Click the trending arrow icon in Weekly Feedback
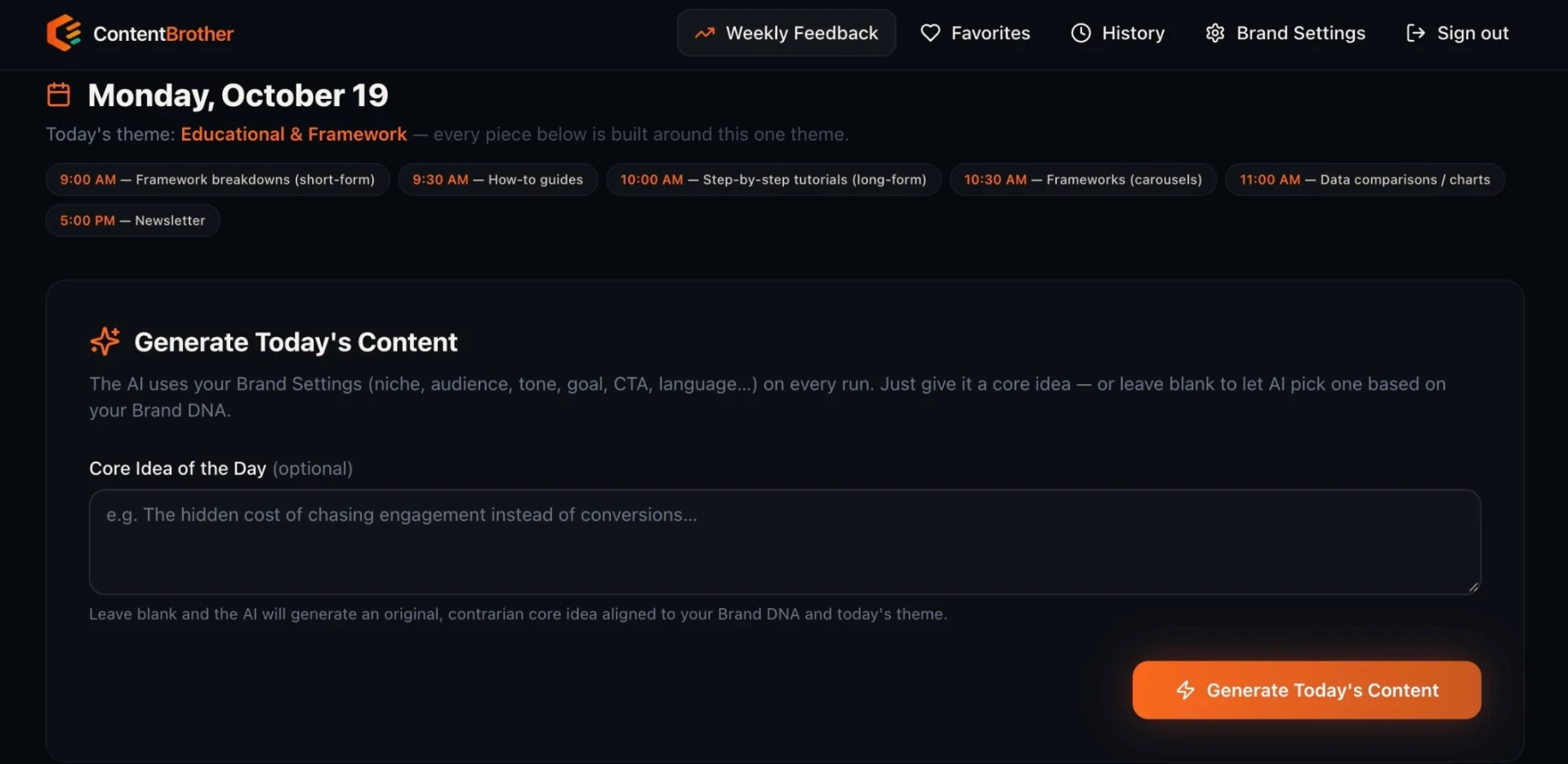 point(705,34)
